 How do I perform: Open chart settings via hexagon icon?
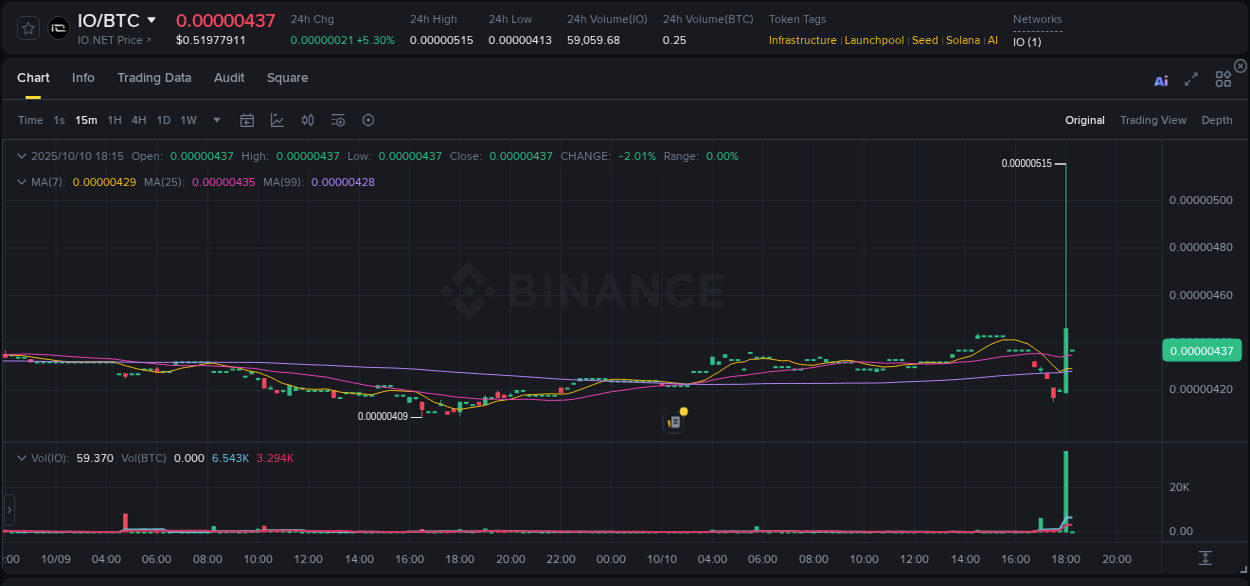click(x=368, y=120)
